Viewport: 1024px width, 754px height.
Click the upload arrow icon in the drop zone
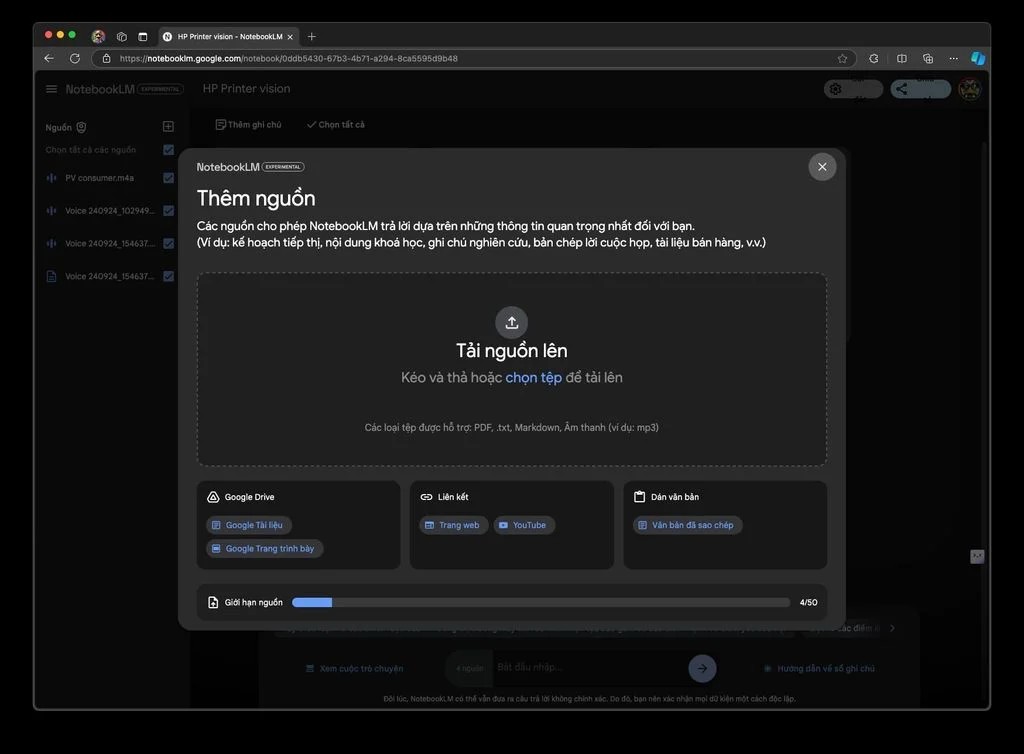(511, 322)
